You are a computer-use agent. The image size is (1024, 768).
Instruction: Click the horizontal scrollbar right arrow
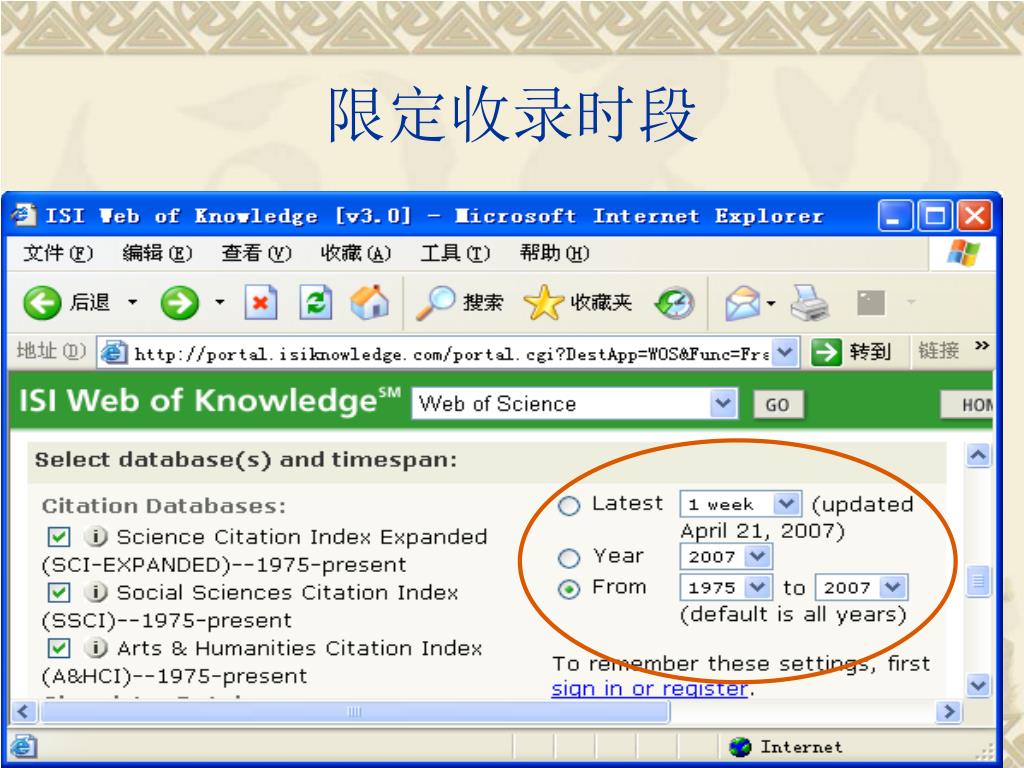tap(948, 711)
